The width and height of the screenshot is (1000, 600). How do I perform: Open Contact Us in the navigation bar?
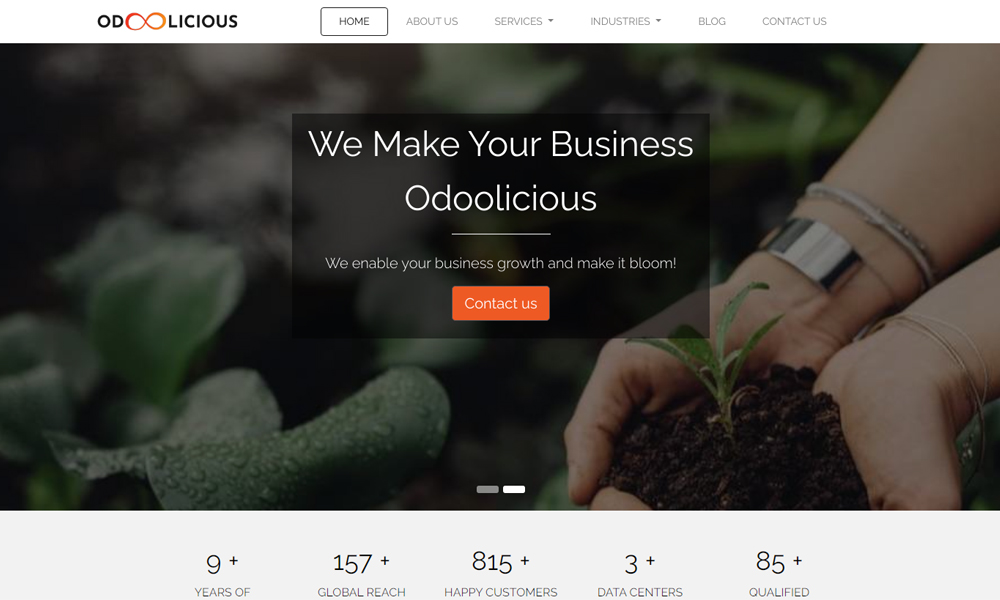(794, 21)
